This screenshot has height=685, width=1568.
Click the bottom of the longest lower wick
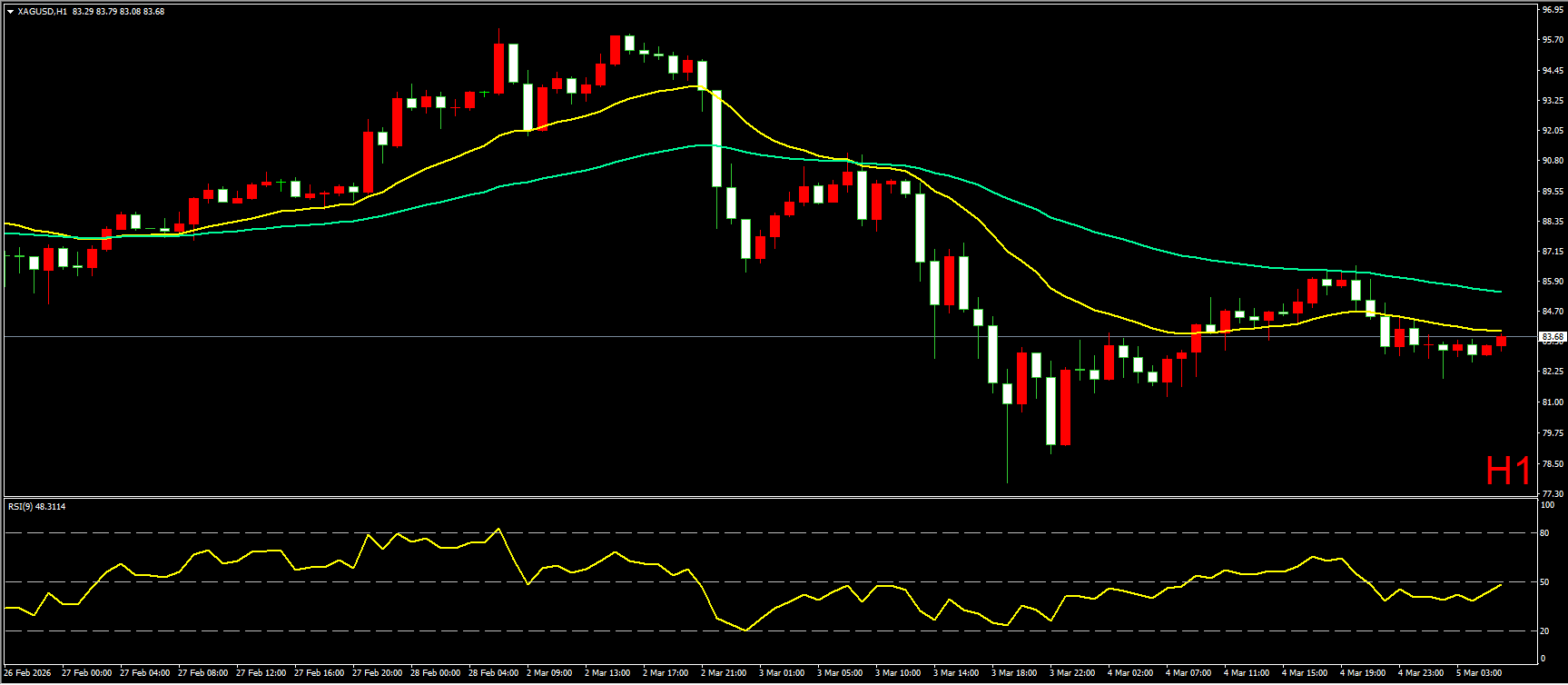[1007, 481]
